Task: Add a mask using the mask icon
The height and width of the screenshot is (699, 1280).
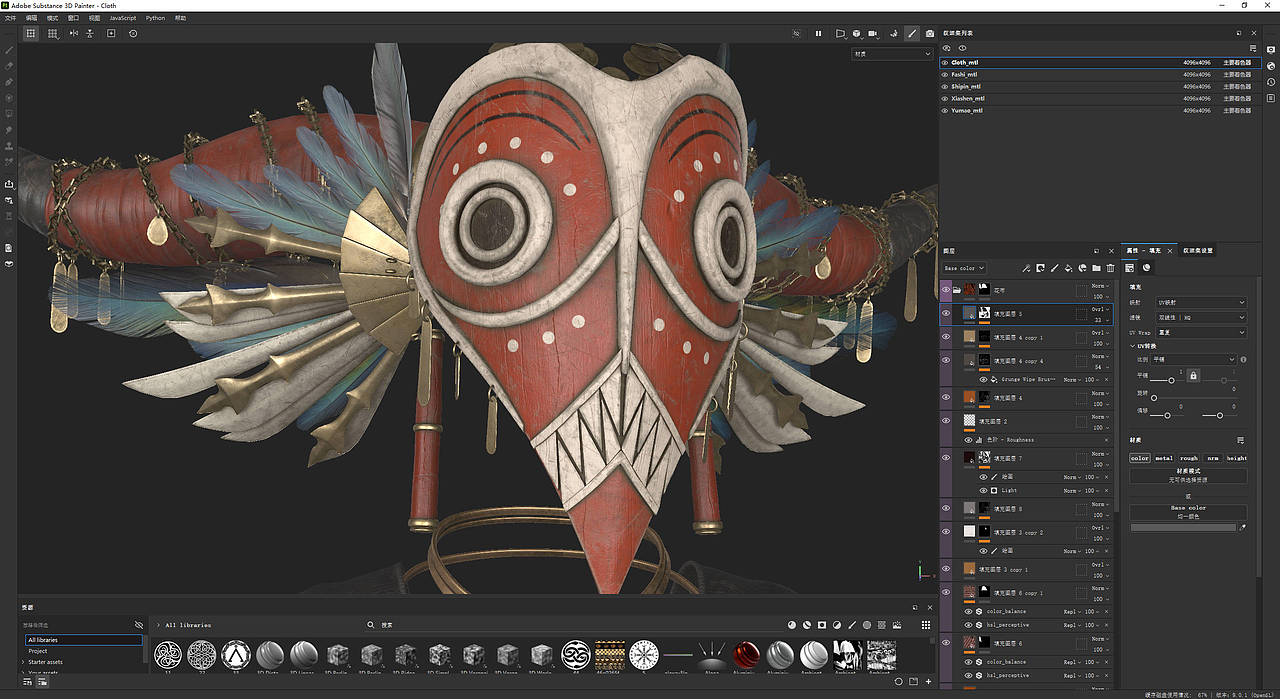Action: tap(1040, 268)
